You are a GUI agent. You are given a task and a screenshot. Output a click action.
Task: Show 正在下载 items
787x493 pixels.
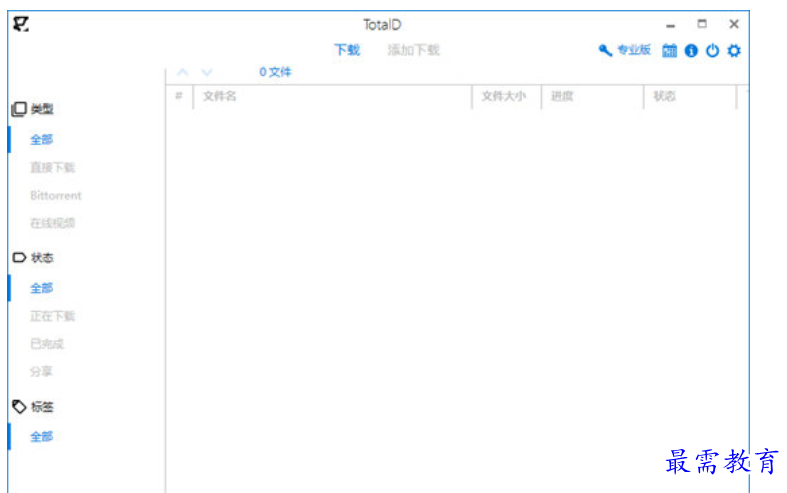point(53,316)
